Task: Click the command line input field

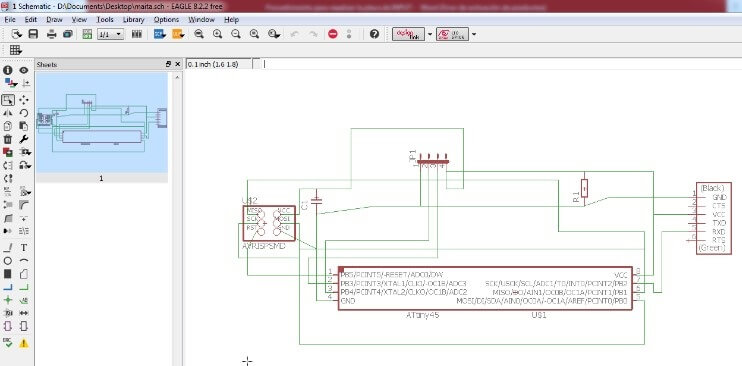Action: [501, 64]
